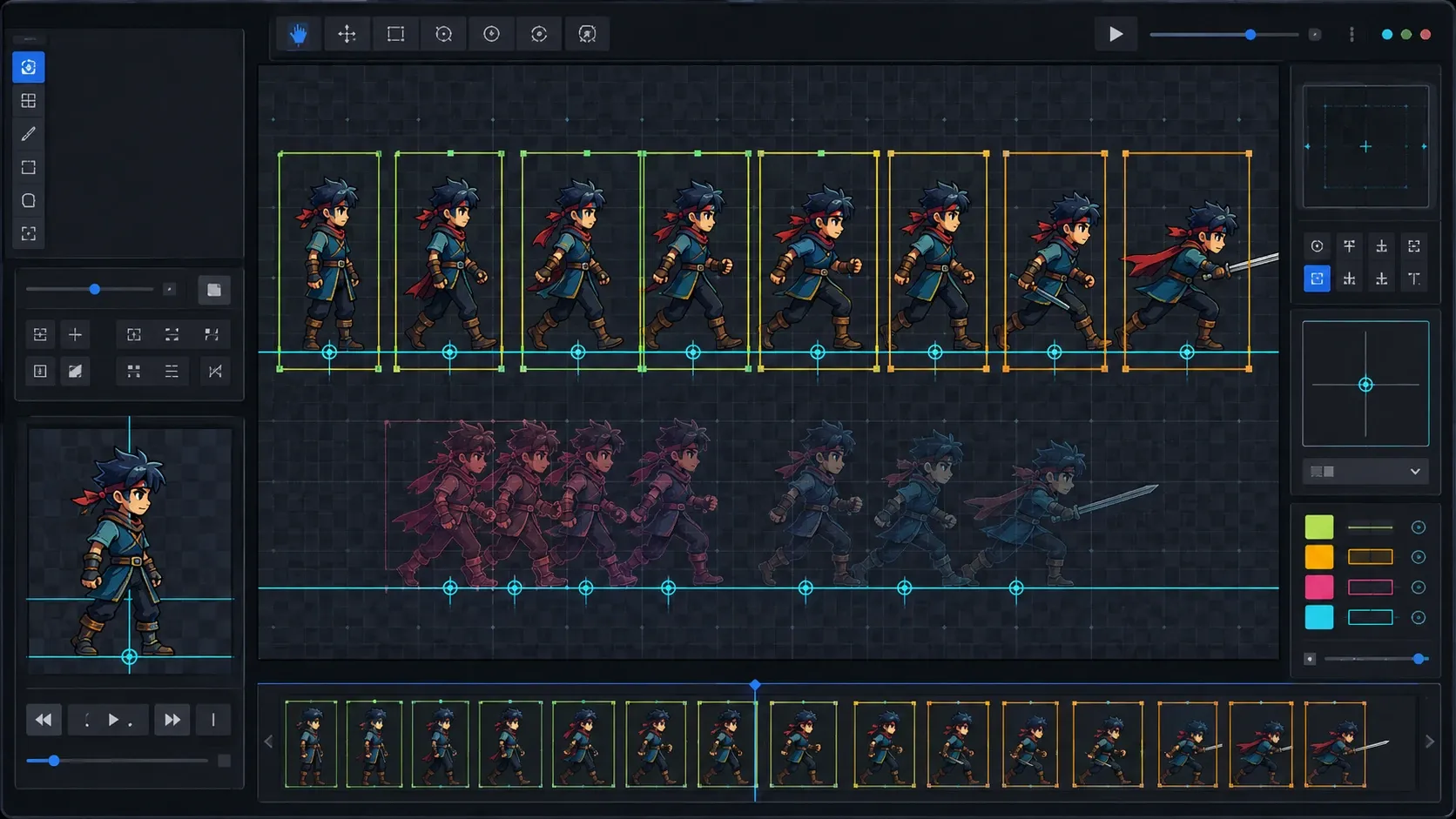Select the rectangle marquee tool in top toolbar

395,34
